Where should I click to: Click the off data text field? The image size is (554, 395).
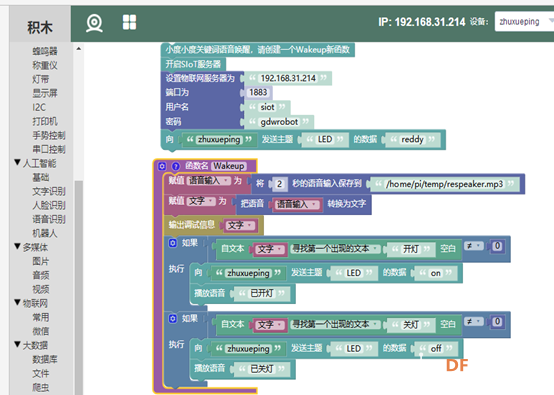(436, 349)
